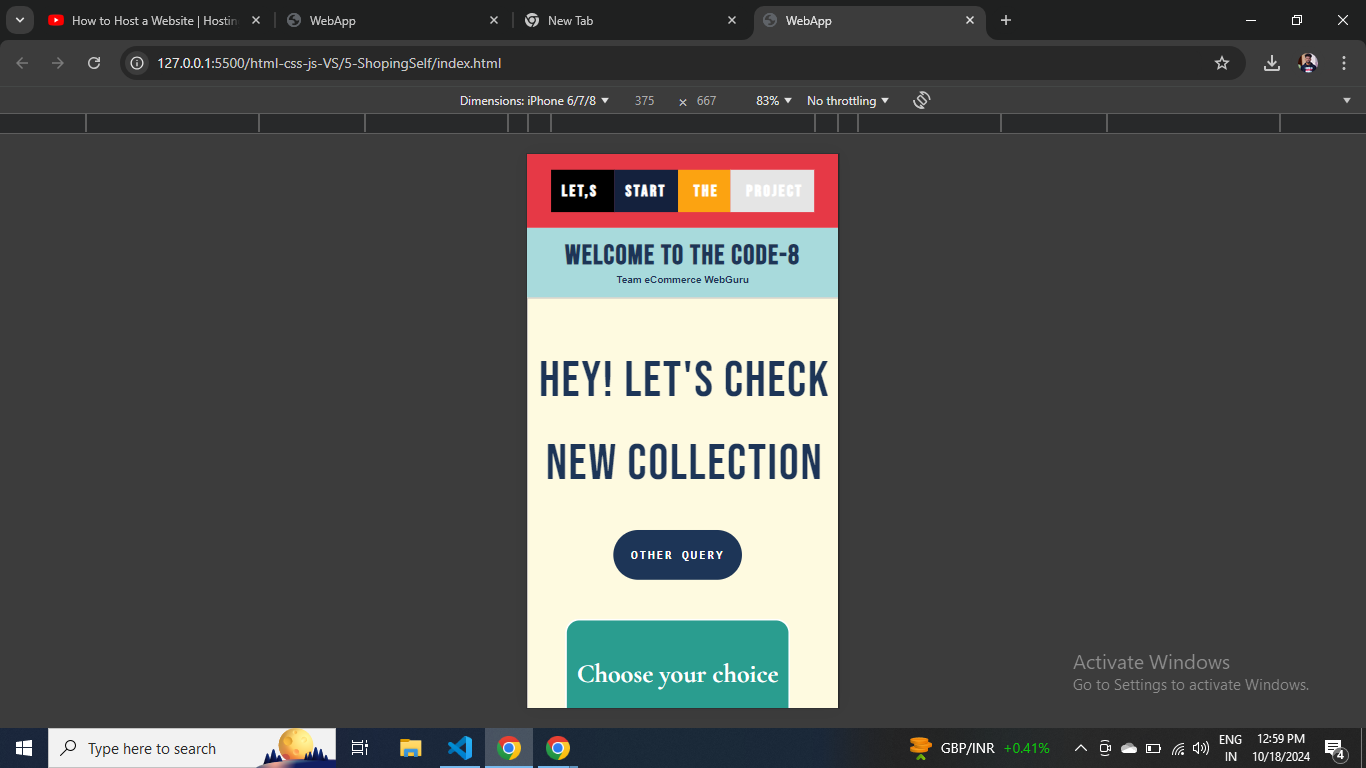This screenshot has height=768, width=1366.
Task: Switch to the YouTube 'How to Host a Website' tab
Action: point(155,20)
